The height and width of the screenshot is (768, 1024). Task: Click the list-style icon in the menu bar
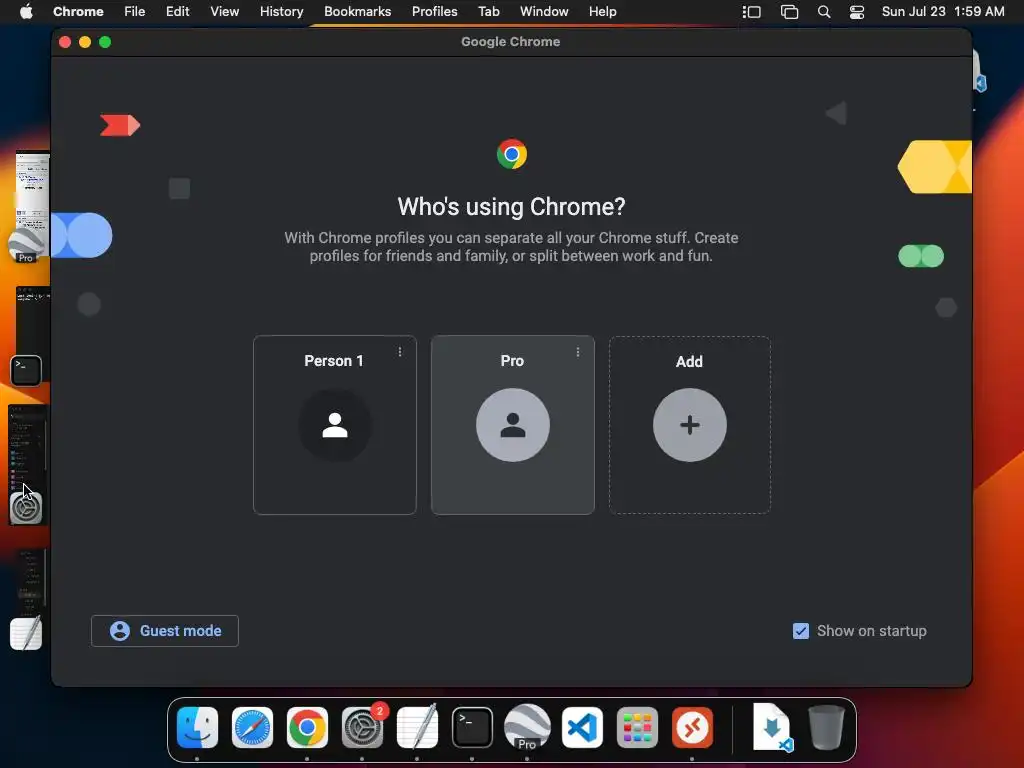[752, 12]
